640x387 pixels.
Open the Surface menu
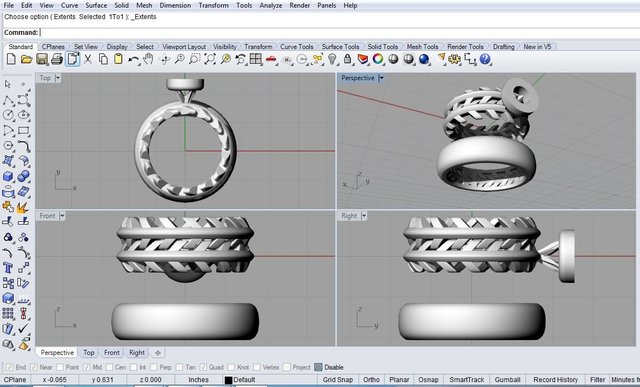coord(96,5)
